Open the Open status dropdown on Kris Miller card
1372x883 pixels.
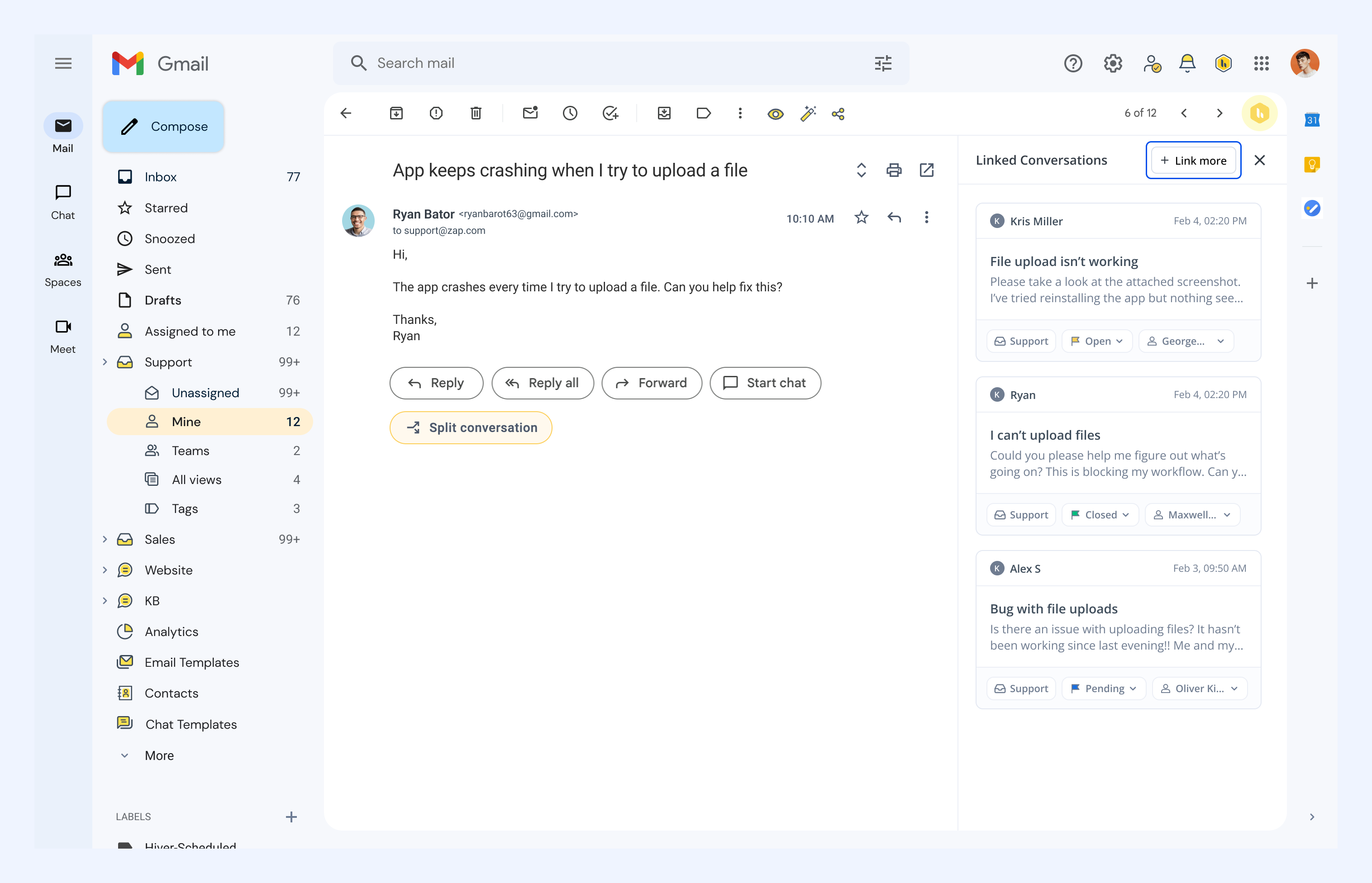coord(1097,341)
